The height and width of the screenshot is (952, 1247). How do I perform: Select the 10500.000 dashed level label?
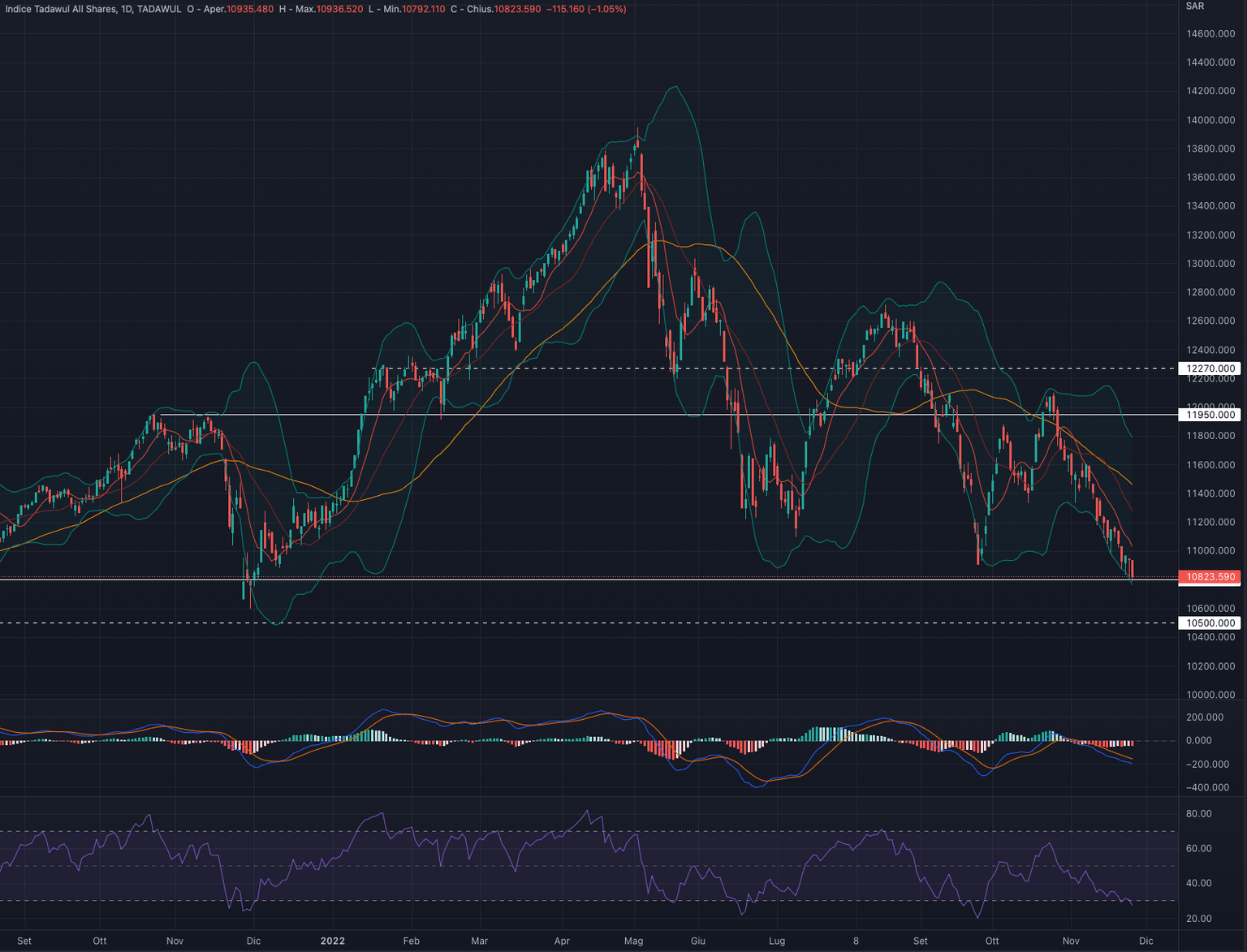point(1210,623)
